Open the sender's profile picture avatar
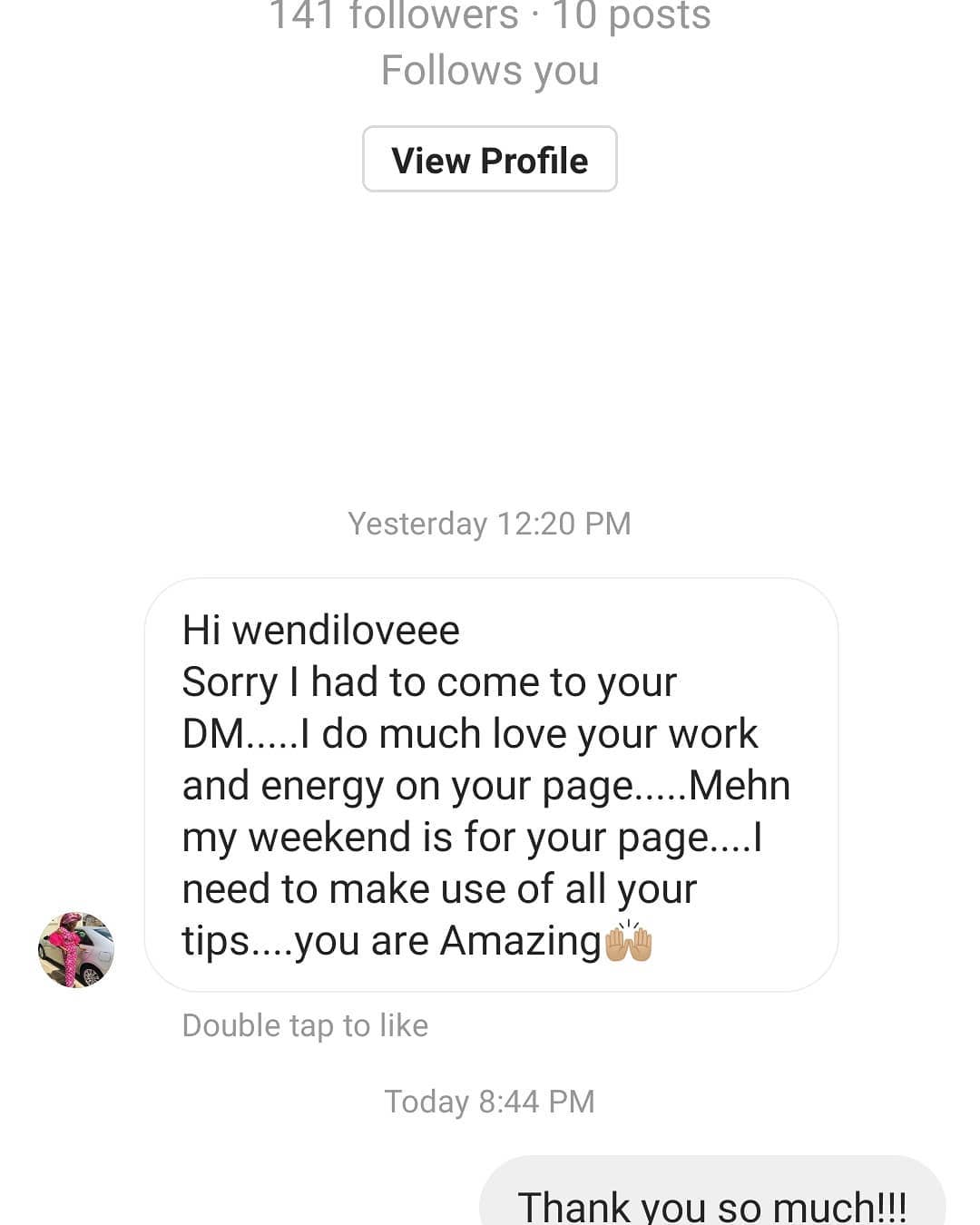The width and height of the screenshot is (980, 1225). [x=76, y=950]
